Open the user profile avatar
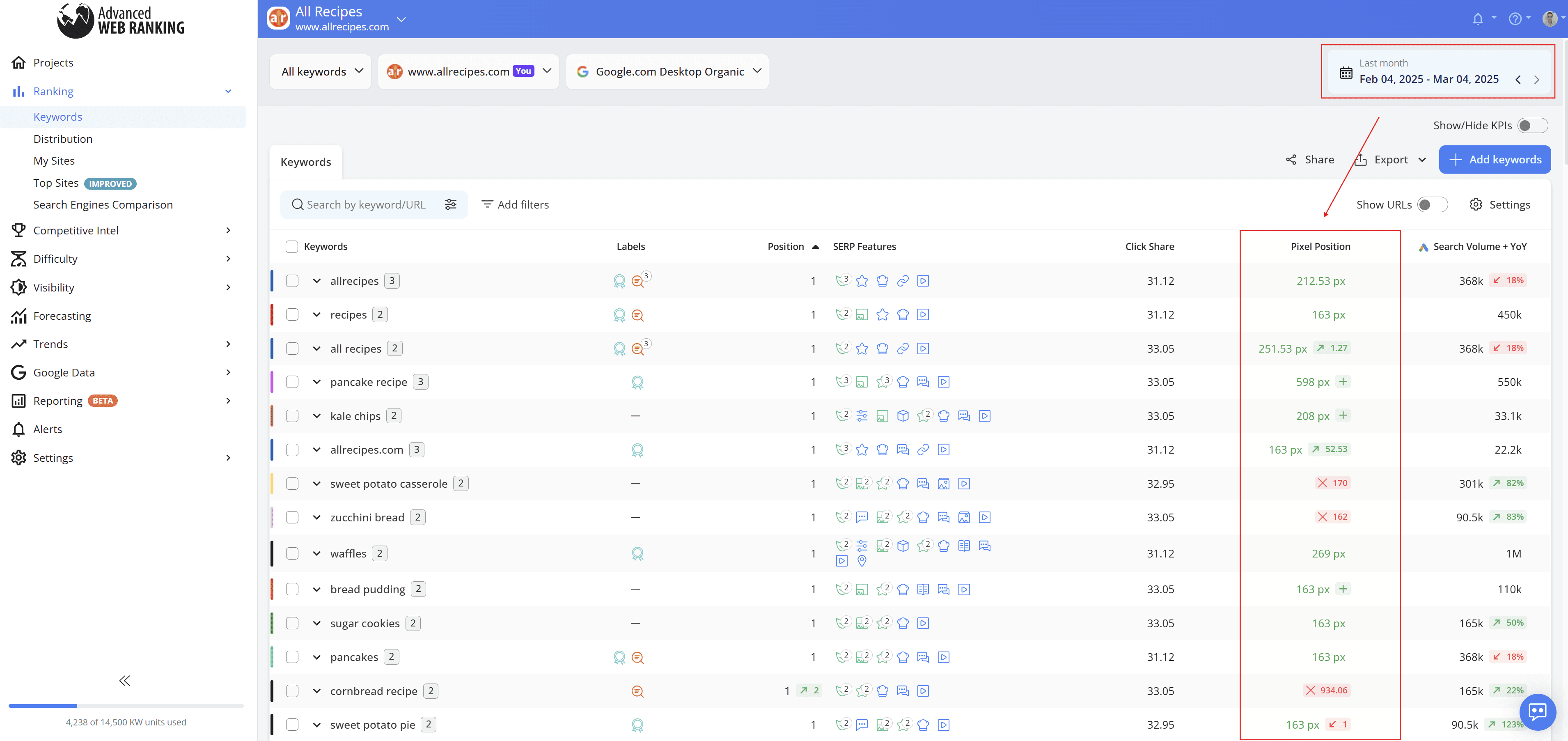 pyautogui.click(x=1550, y=19)
